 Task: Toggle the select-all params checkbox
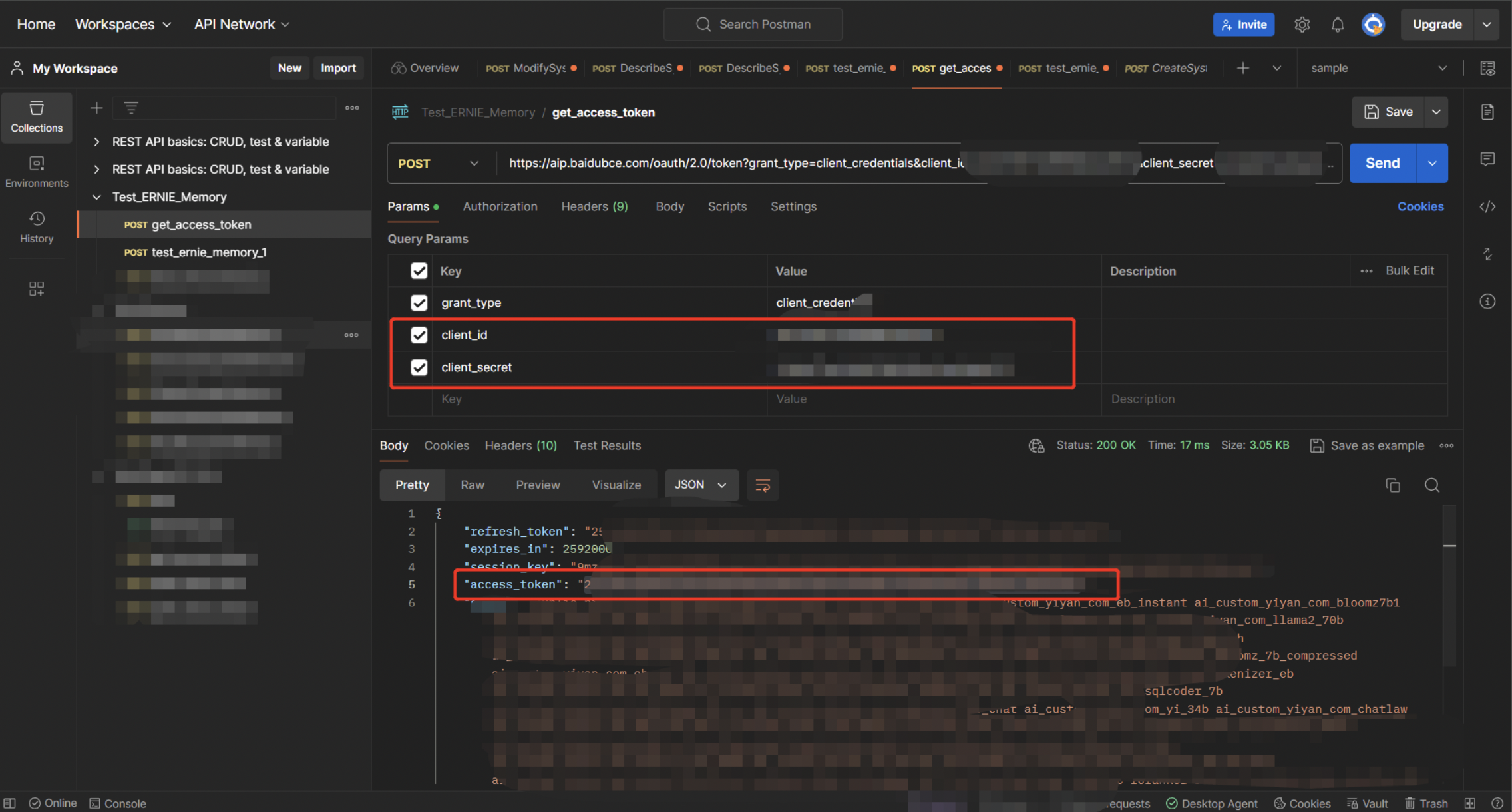click(419, 271)
